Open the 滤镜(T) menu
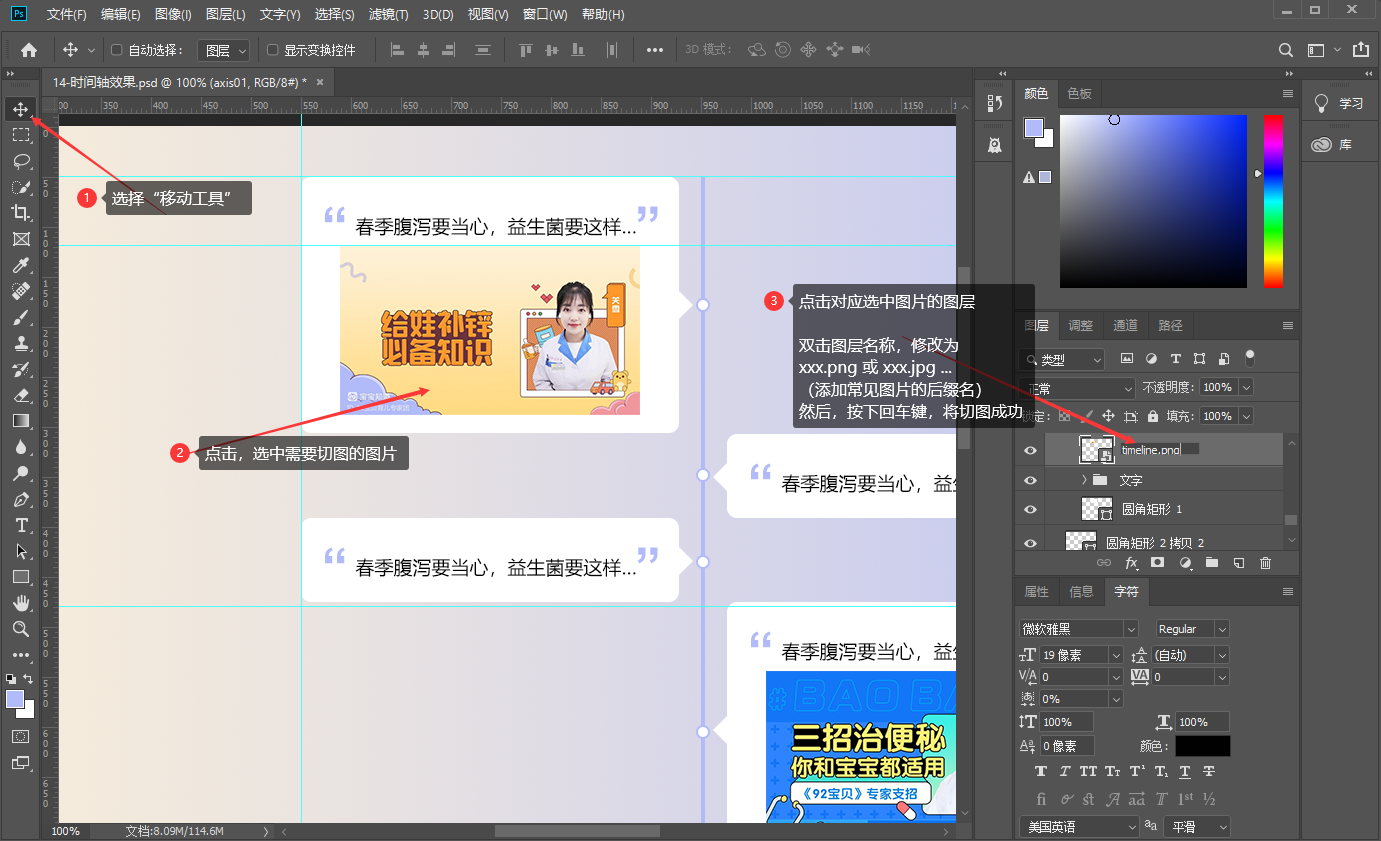 [x=388, y=15]
